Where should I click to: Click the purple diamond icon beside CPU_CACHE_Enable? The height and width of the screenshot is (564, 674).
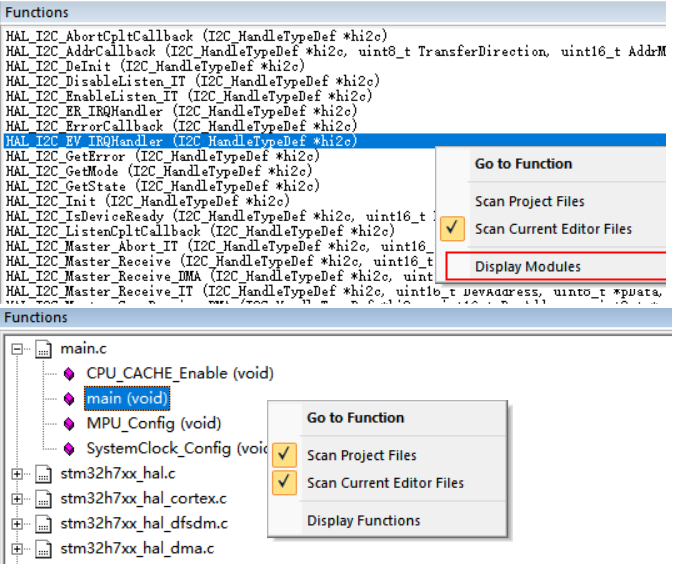click(x=69, y=373)
